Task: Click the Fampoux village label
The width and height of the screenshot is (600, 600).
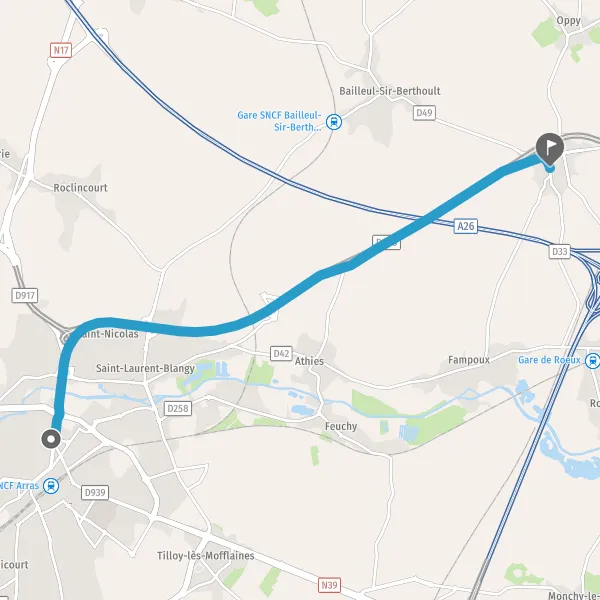Action: [x=469, y=360]
